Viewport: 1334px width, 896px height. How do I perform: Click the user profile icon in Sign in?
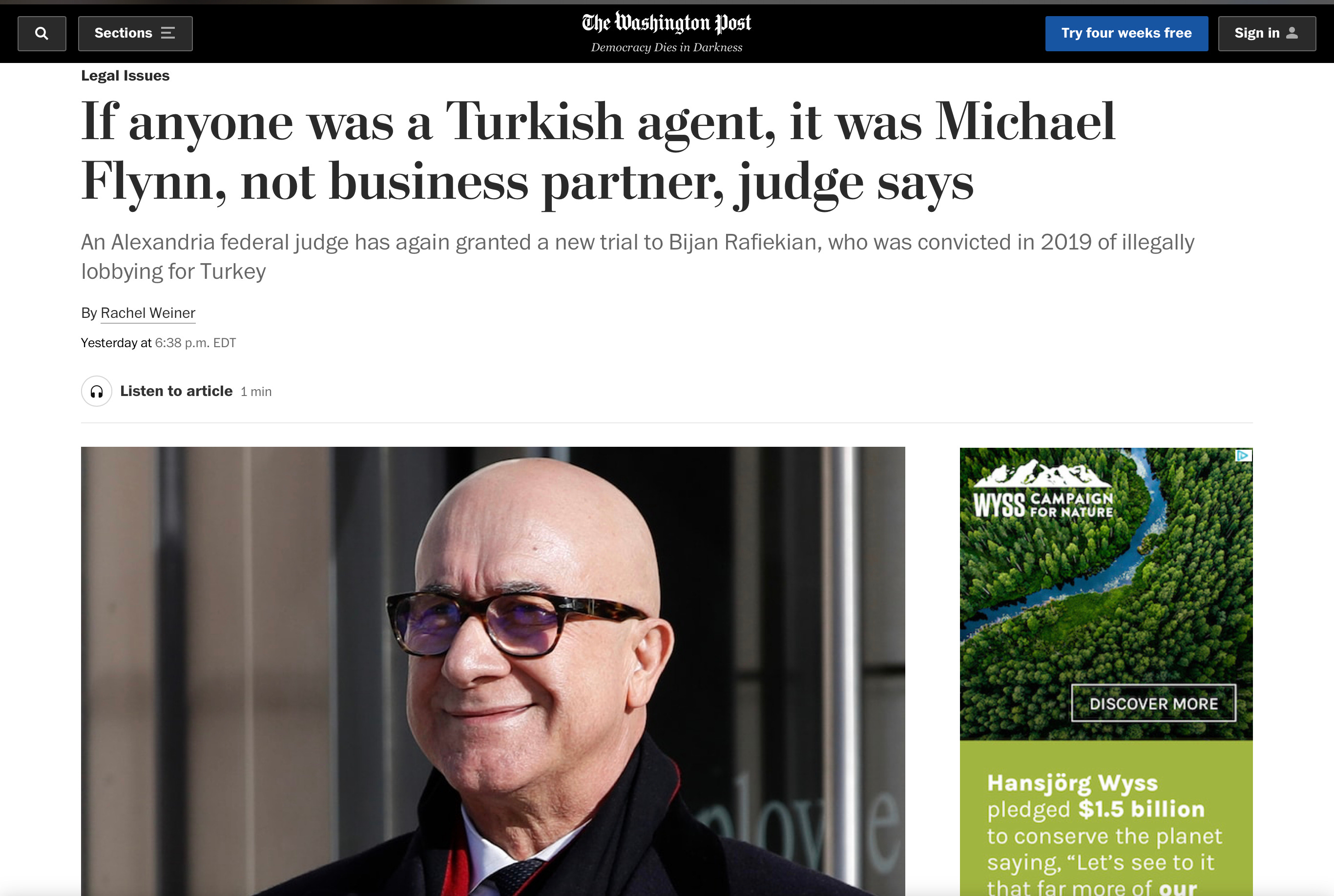point(1292,33)
